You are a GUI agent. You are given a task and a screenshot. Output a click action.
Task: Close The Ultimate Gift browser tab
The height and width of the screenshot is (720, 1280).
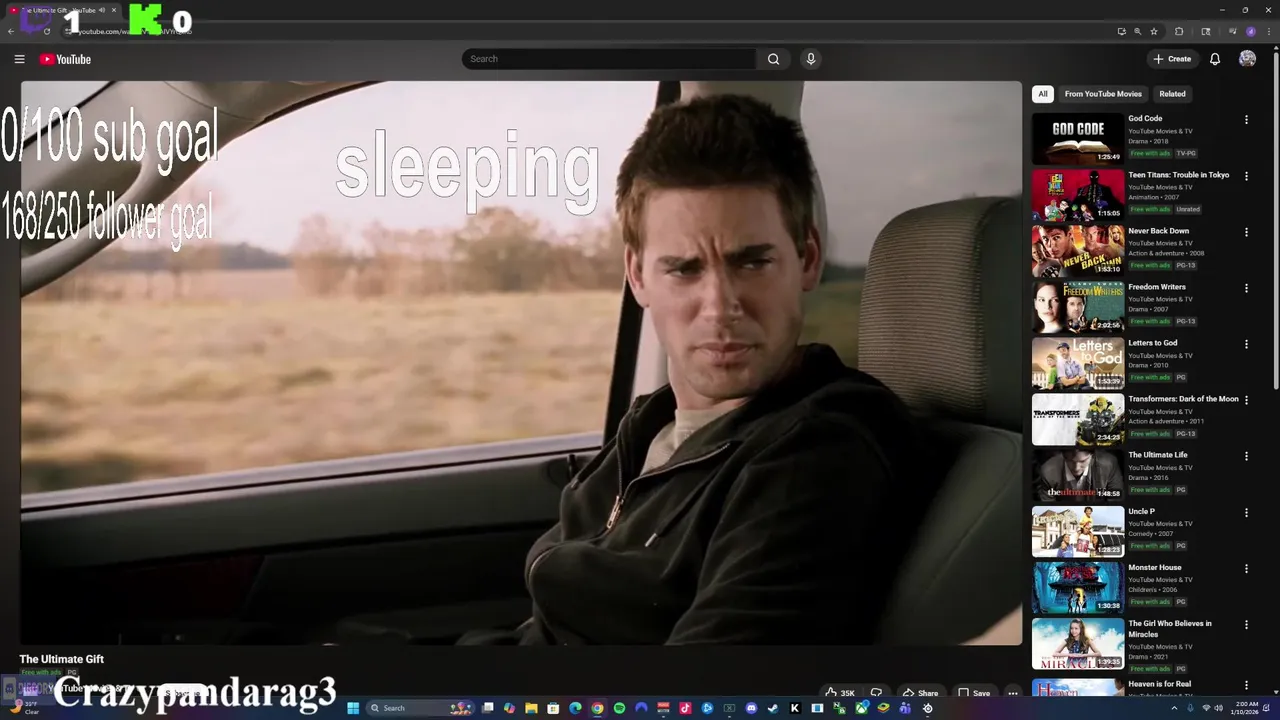(x=114, y=10)
